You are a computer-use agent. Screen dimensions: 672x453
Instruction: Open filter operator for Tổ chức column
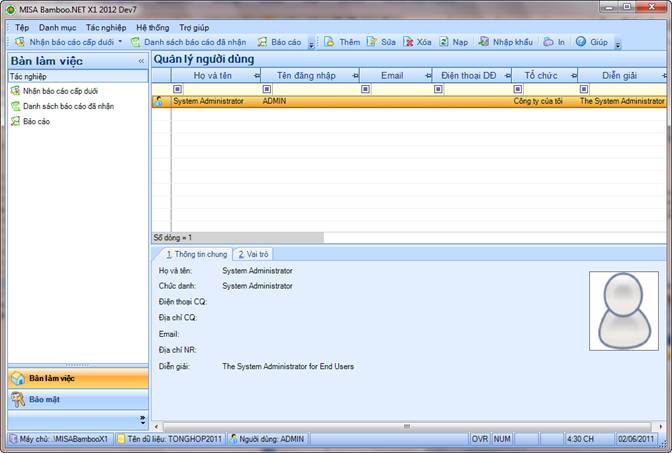518,89
